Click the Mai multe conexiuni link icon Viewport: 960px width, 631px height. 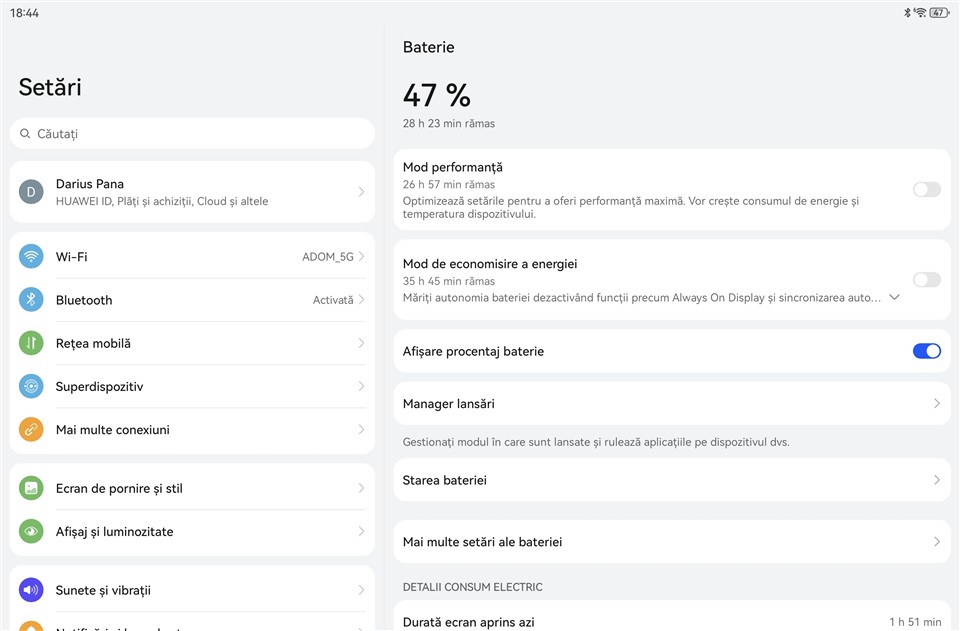(x=31, y=430)
